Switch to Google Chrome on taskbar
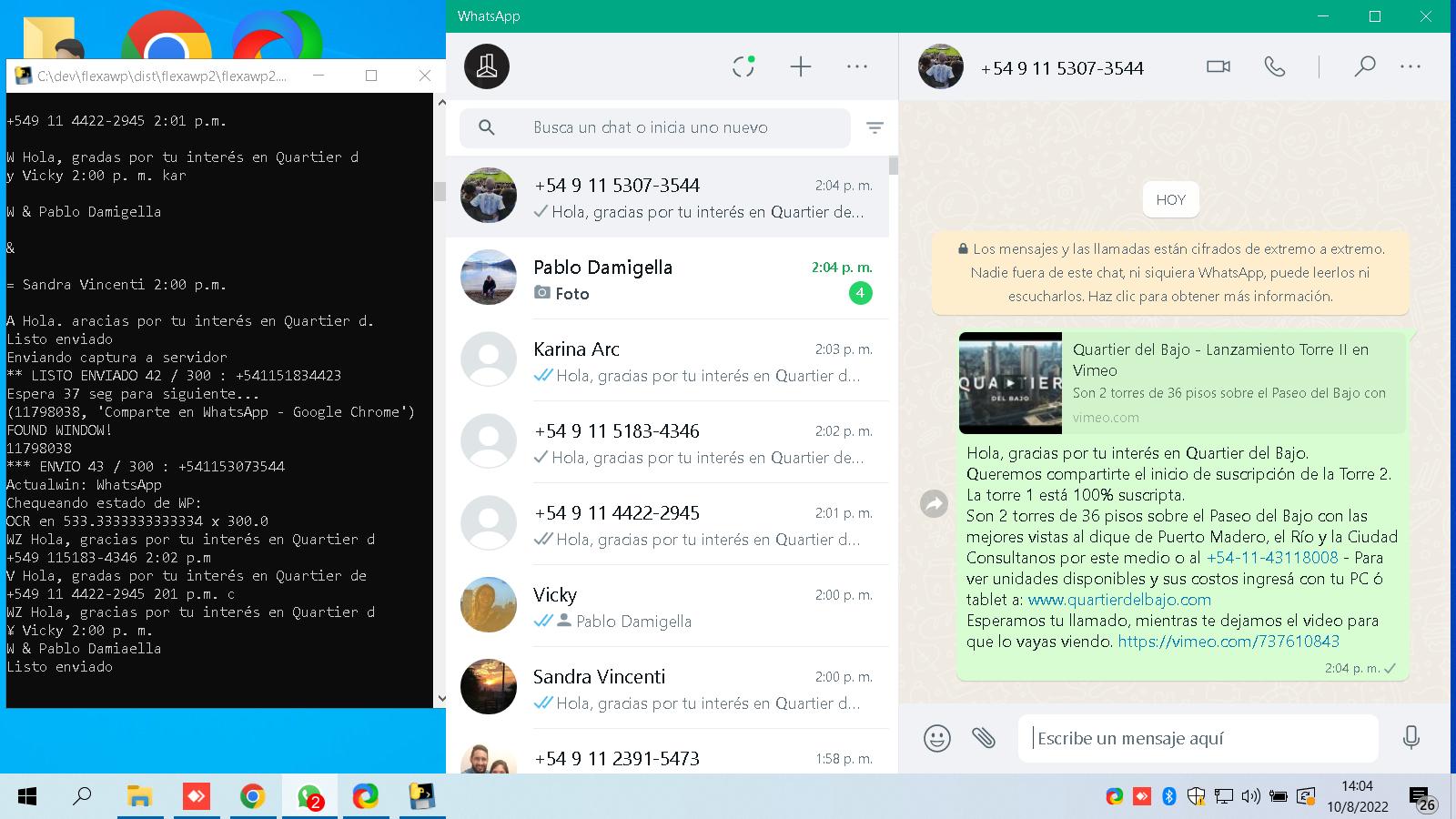 pos(252,797)
